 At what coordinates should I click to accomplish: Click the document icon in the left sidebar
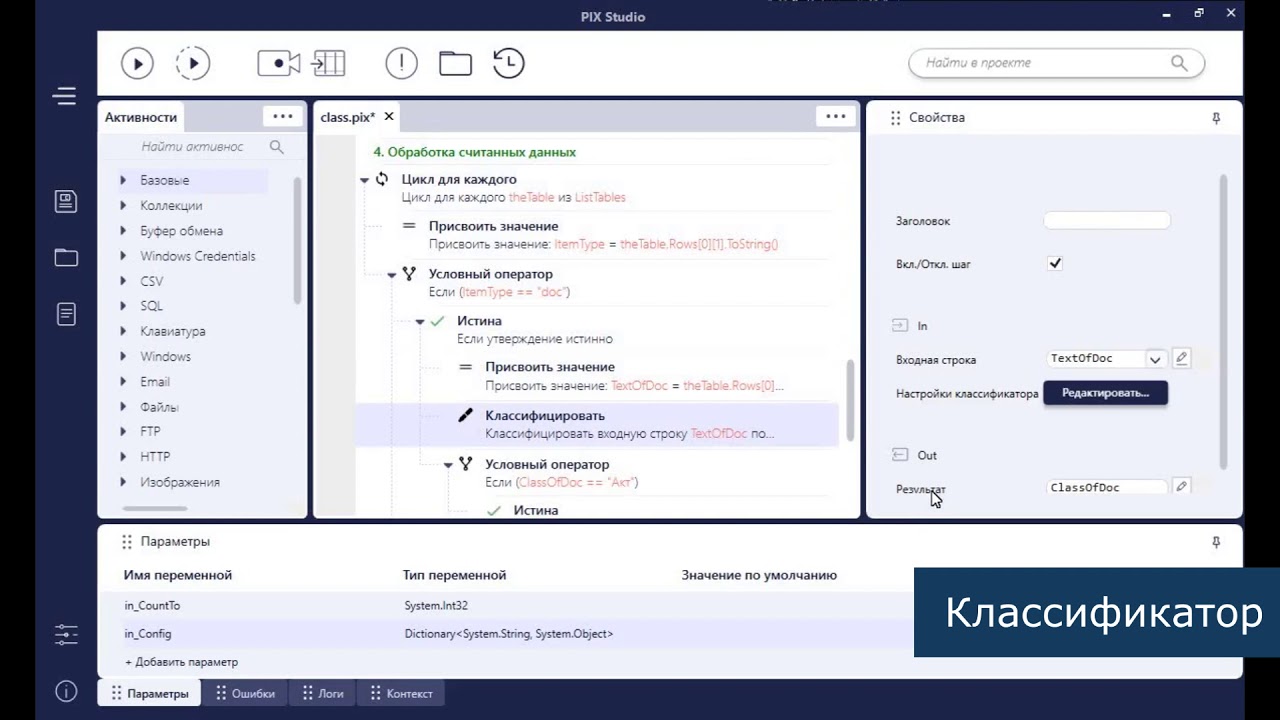coord(66,314)
